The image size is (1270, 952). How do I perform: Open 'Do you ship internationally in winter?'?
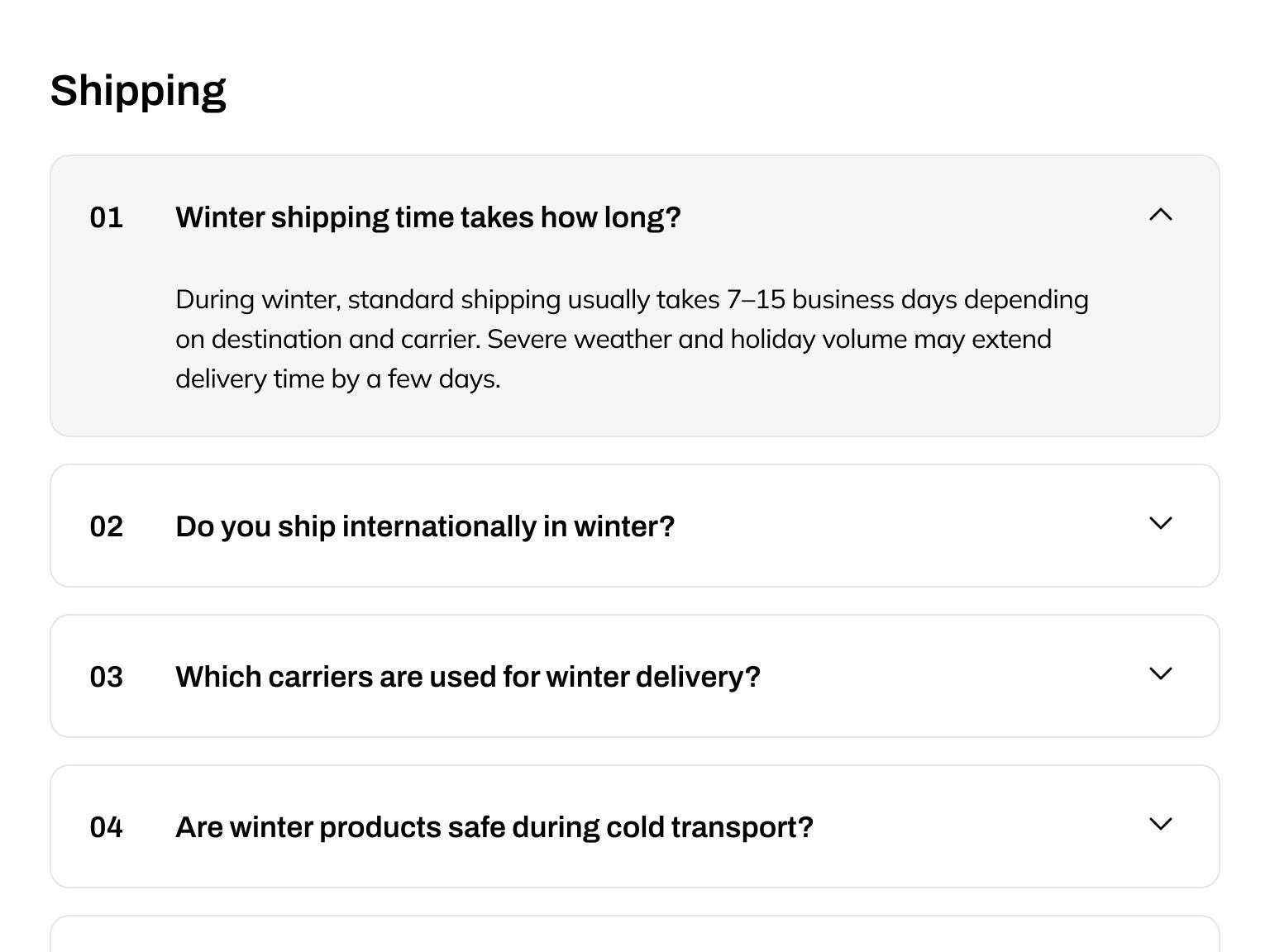(x=425, y=526)
